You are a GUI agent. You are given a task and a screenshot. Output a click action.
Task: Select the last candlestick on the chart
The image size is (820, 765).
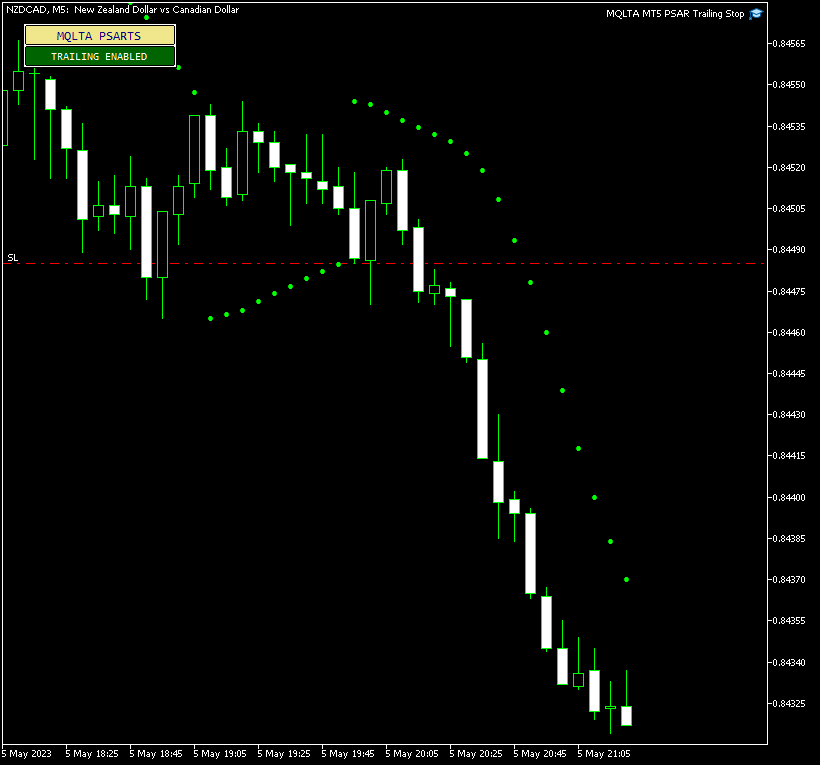(x=626, y=714)
